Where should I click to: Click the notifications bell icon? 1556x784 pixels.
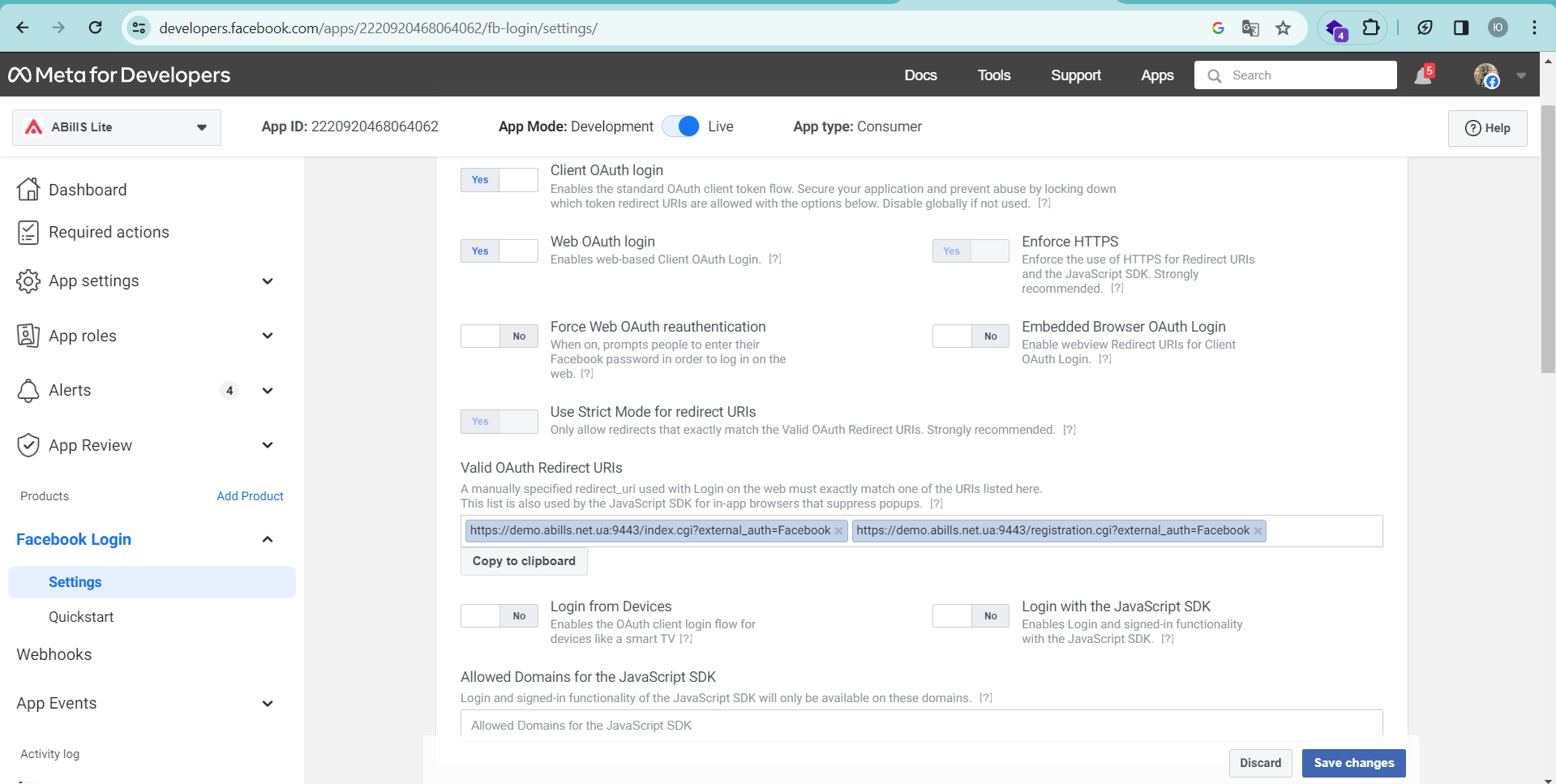point(1422,75)
